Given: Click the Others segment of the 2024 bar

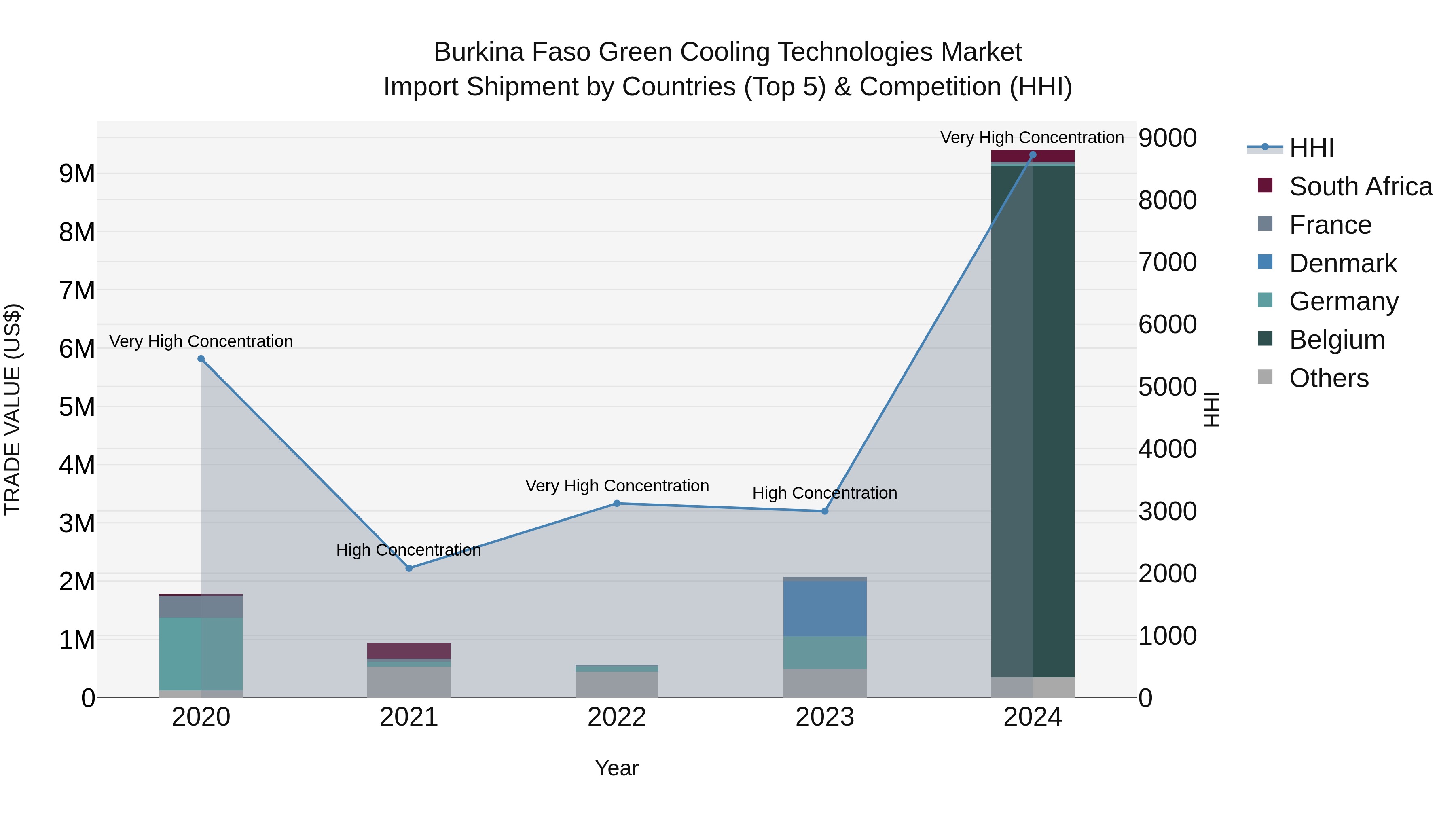Looking at the screenshot, I should coord(1033,687).
